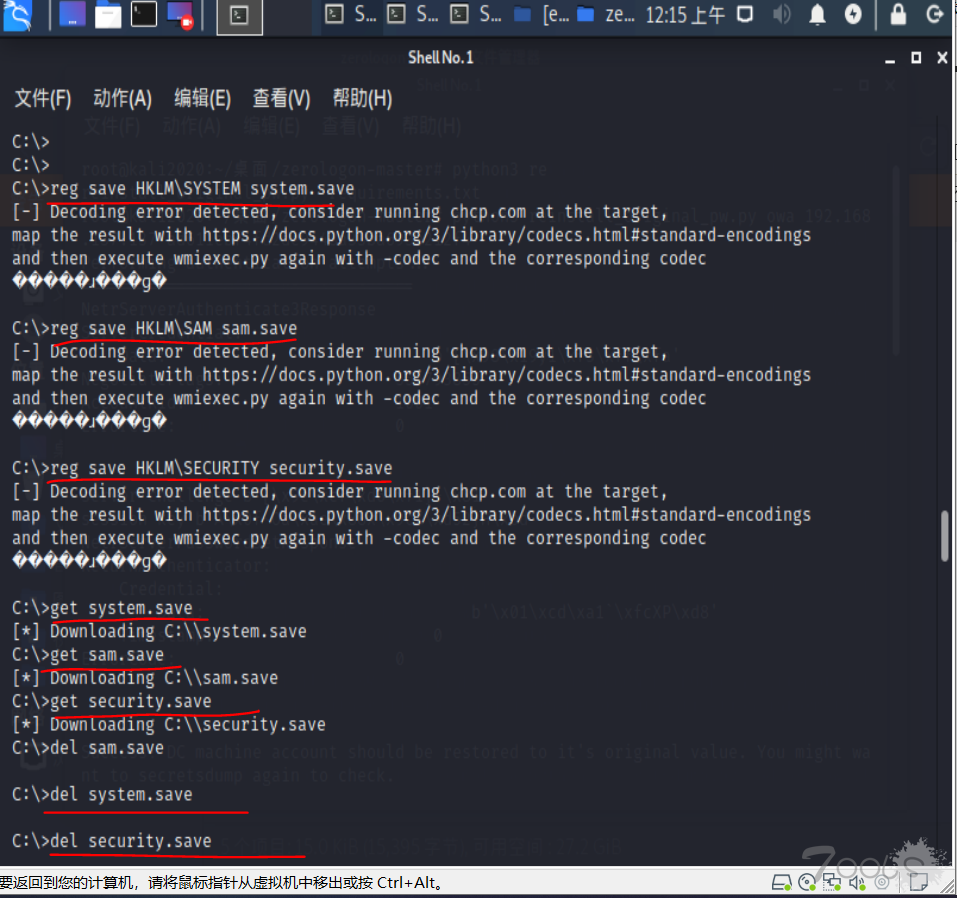Click the VM sound card status icon

[858, 883]
